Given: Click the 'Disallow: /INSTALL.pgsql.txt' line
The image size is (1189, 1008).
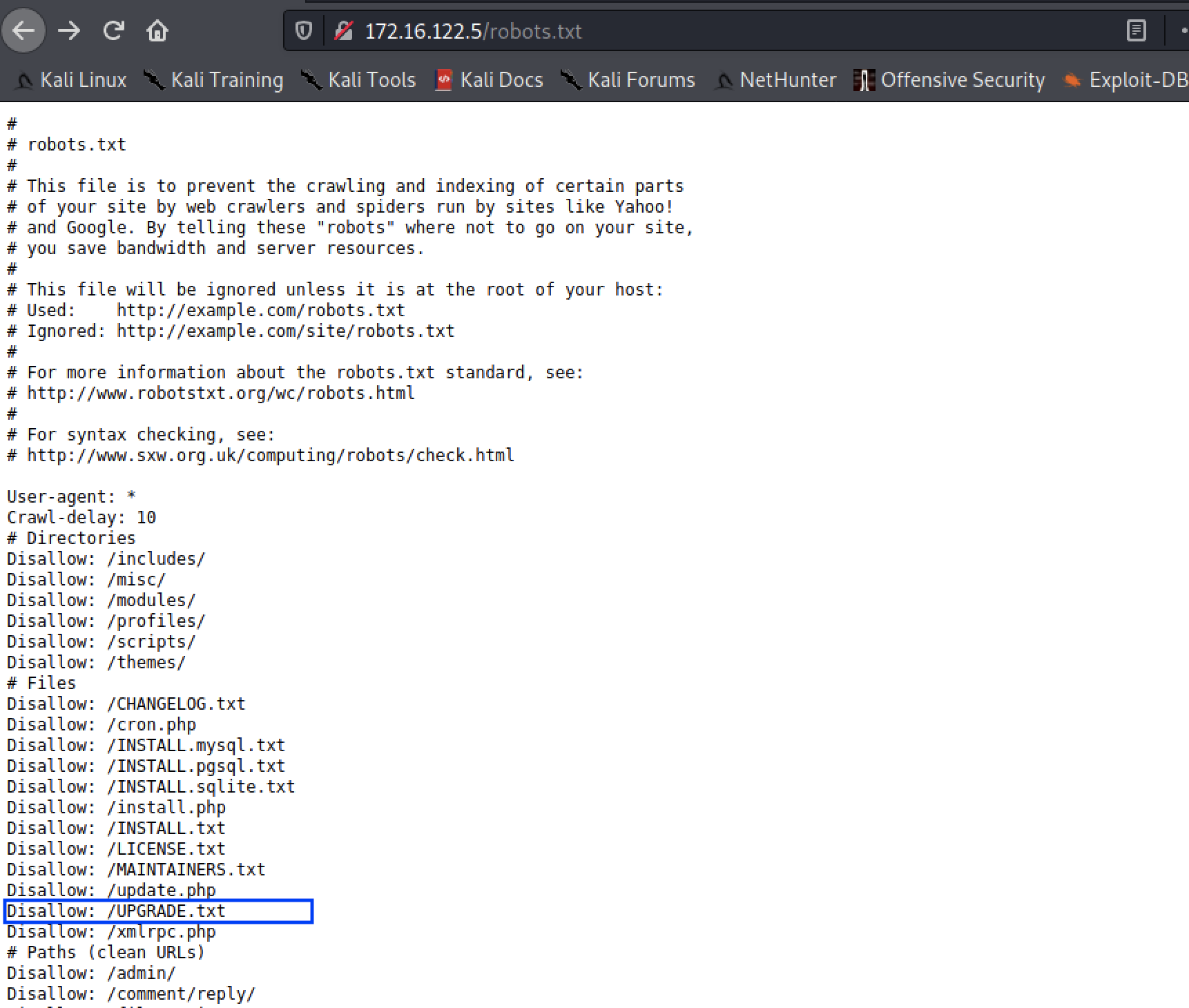Looking at the screenshot, I should pos(146,766).
